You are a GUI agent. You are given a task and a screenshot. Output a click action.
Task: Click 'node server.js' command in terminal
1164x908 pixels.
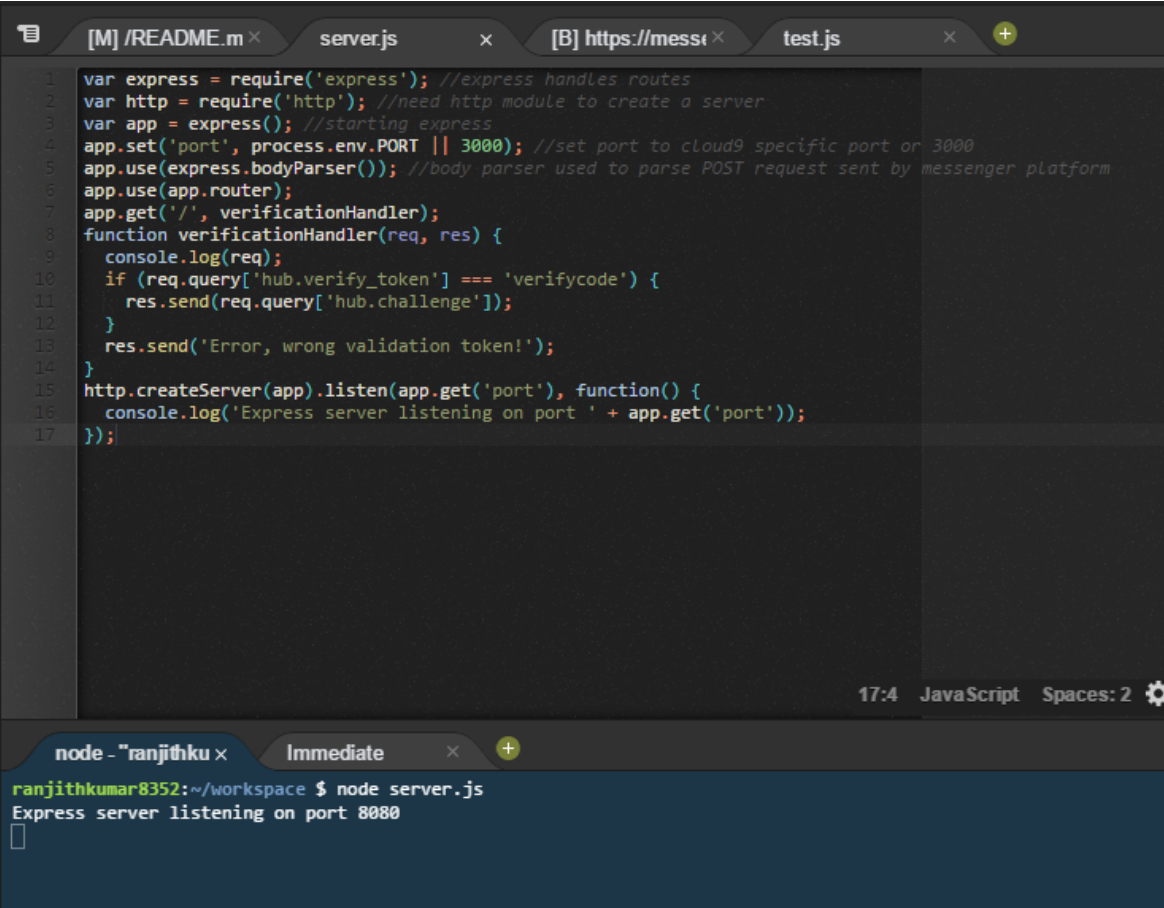click(410, 788)
